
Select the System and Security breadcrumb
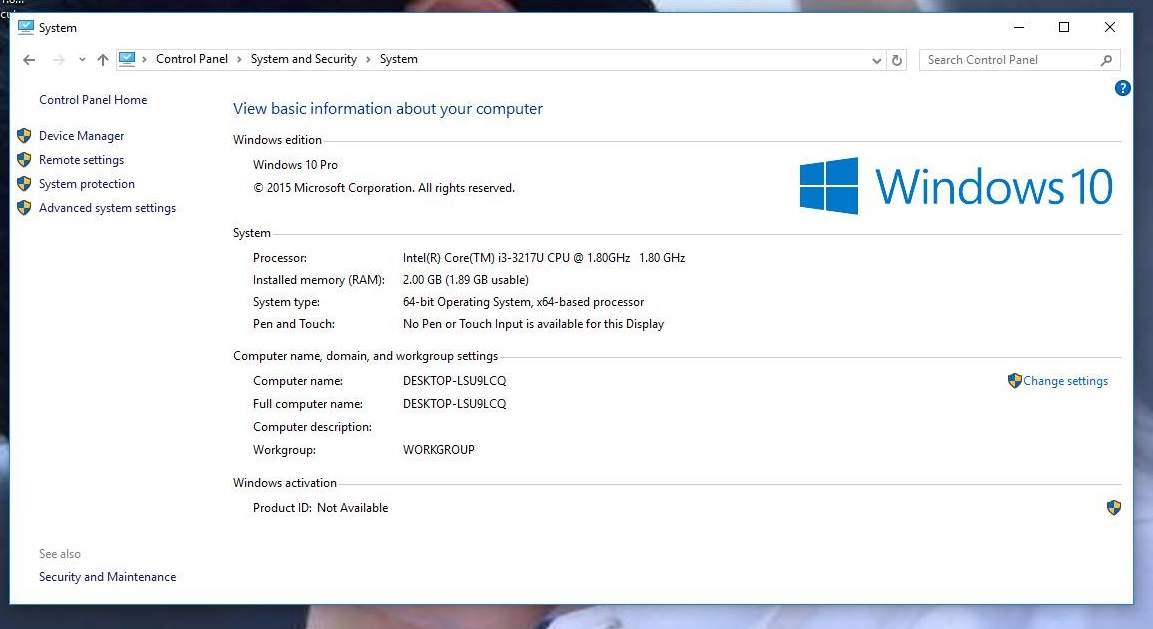pyautogui.click(x=303, y=59)
